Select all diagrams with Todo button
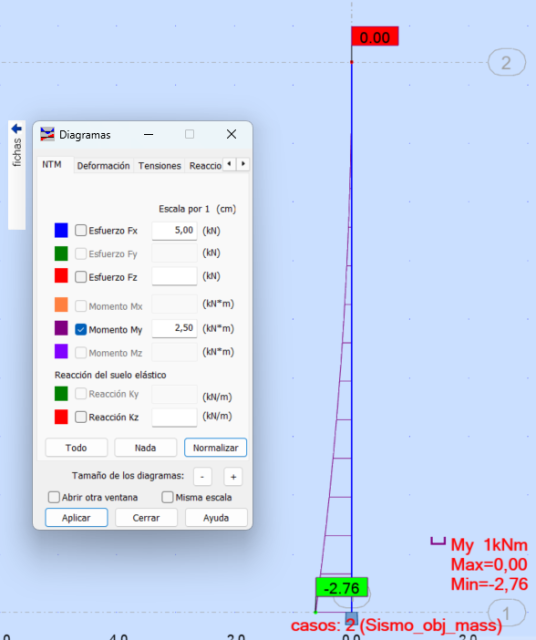This screenshot has width=536, height=640. pos(76,448)
